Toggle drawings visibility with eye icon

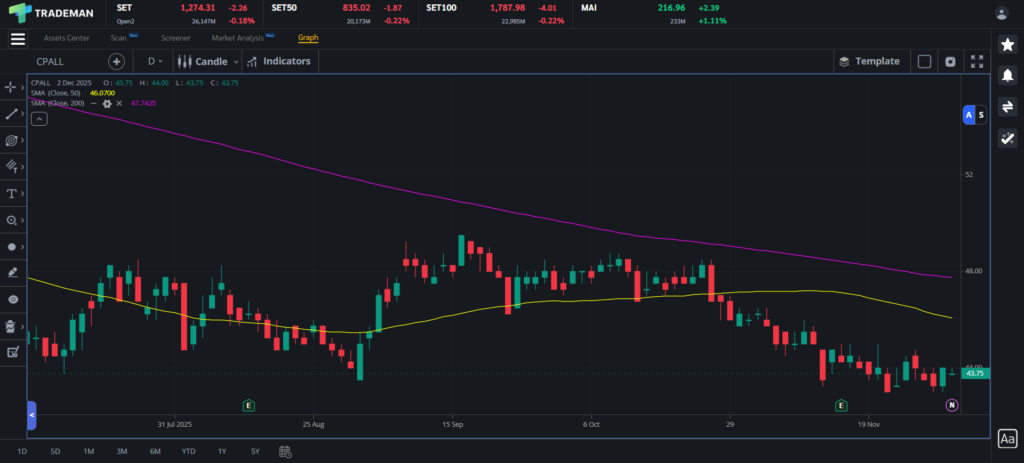[12, 300]
